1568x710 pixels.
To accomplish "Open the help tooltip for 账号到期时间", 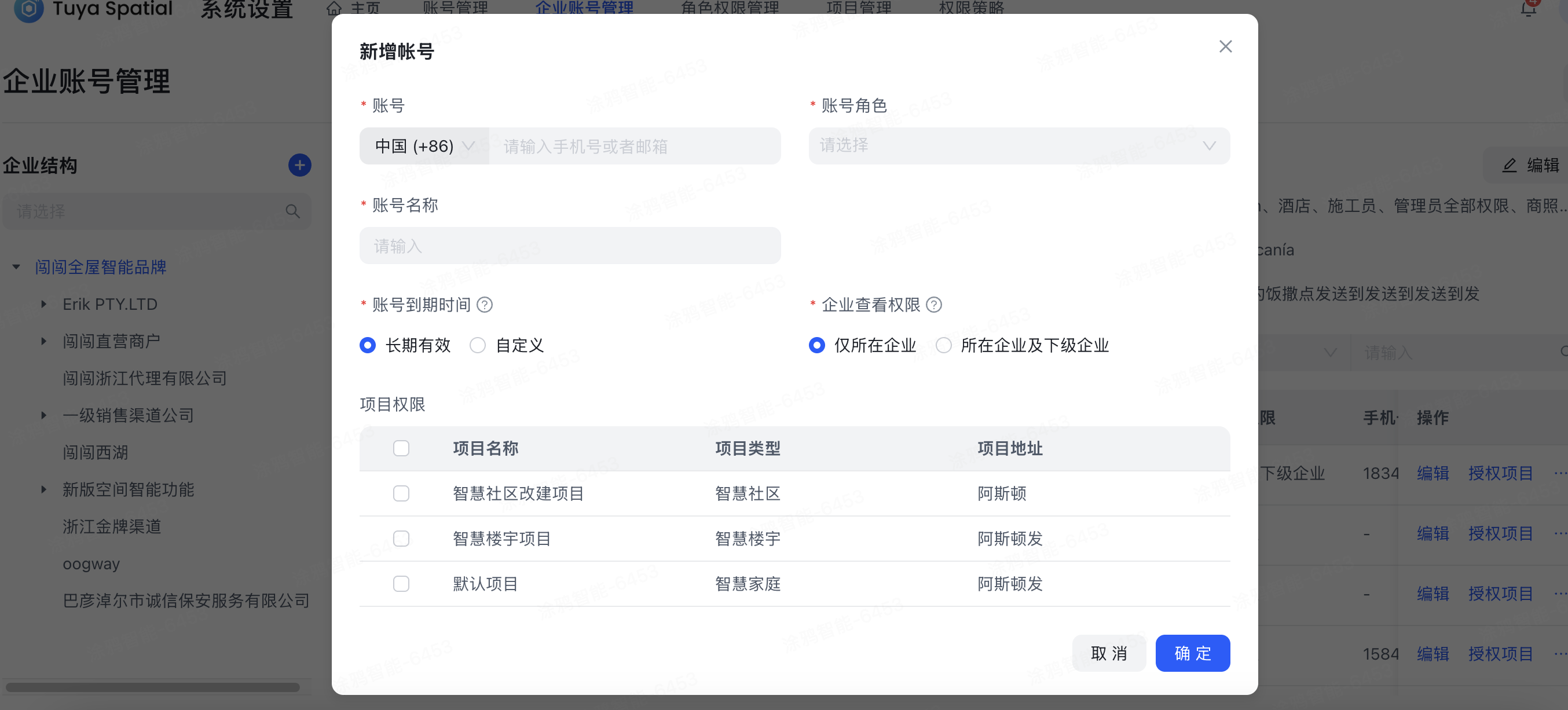I will 485,305.
